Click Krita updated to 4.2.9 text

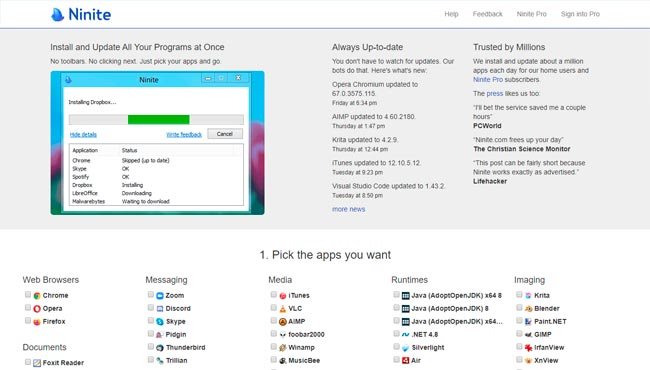click(x=365, y=140)
